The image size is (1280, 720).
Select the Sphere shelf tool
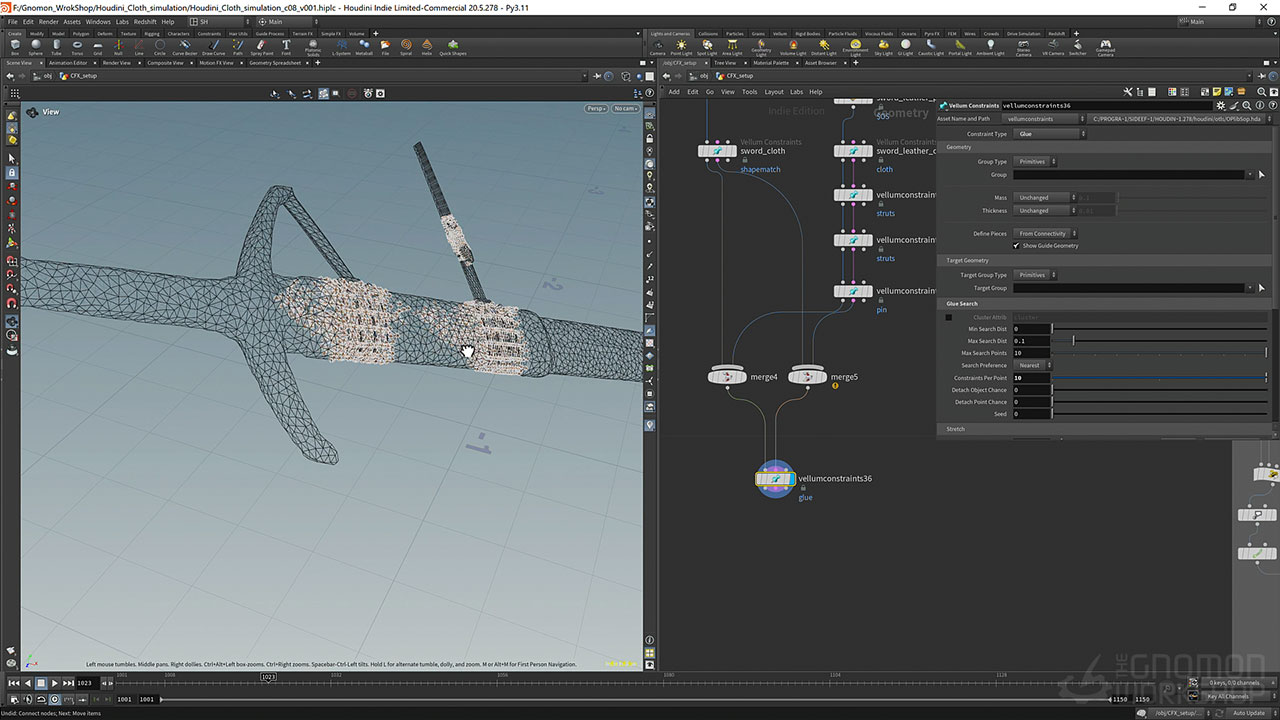click(x=36, y=45)
